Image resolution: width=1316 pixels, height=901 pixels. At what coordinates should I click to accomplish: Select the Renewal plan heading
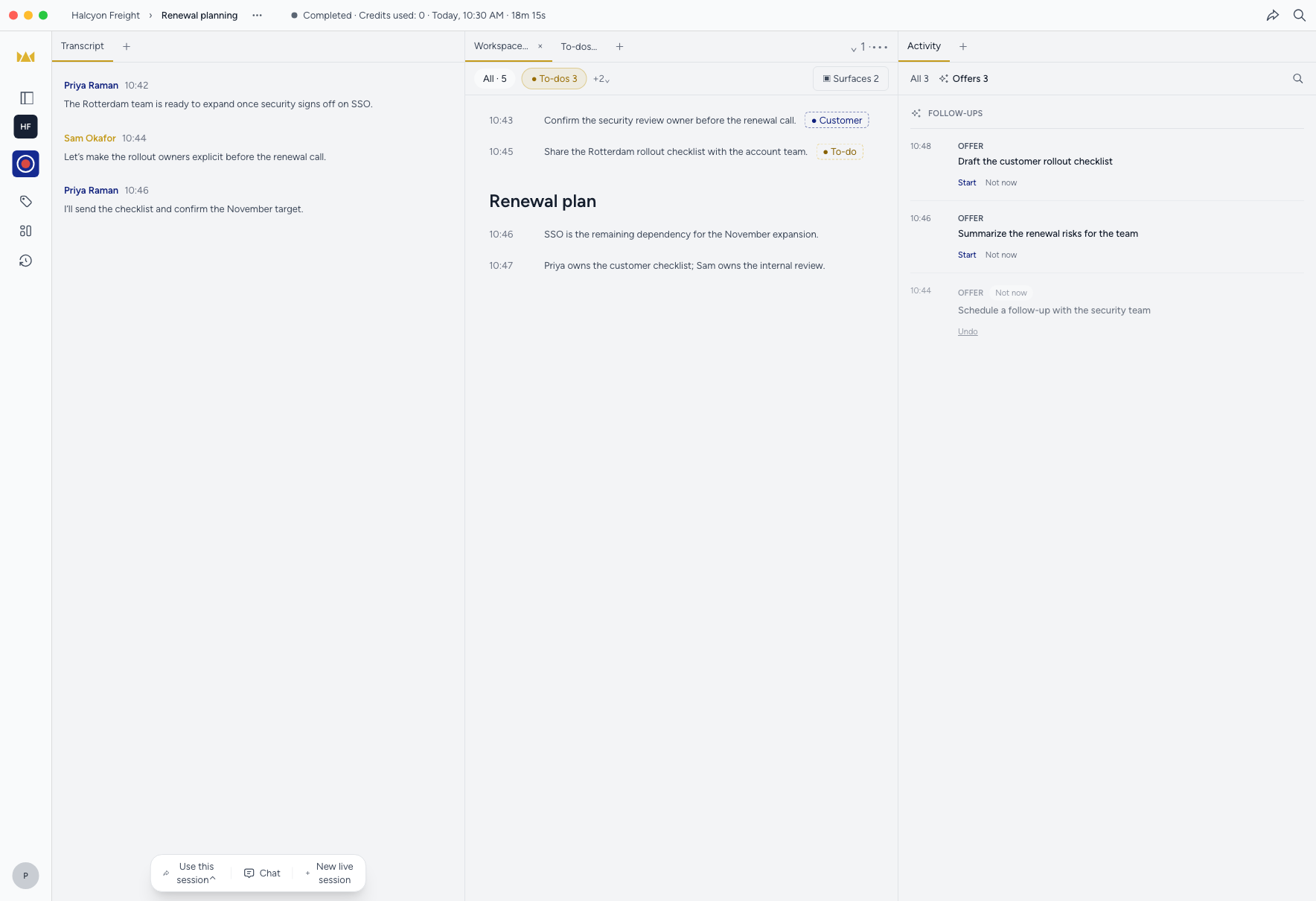pyautogui.click(x=543, y=201)
